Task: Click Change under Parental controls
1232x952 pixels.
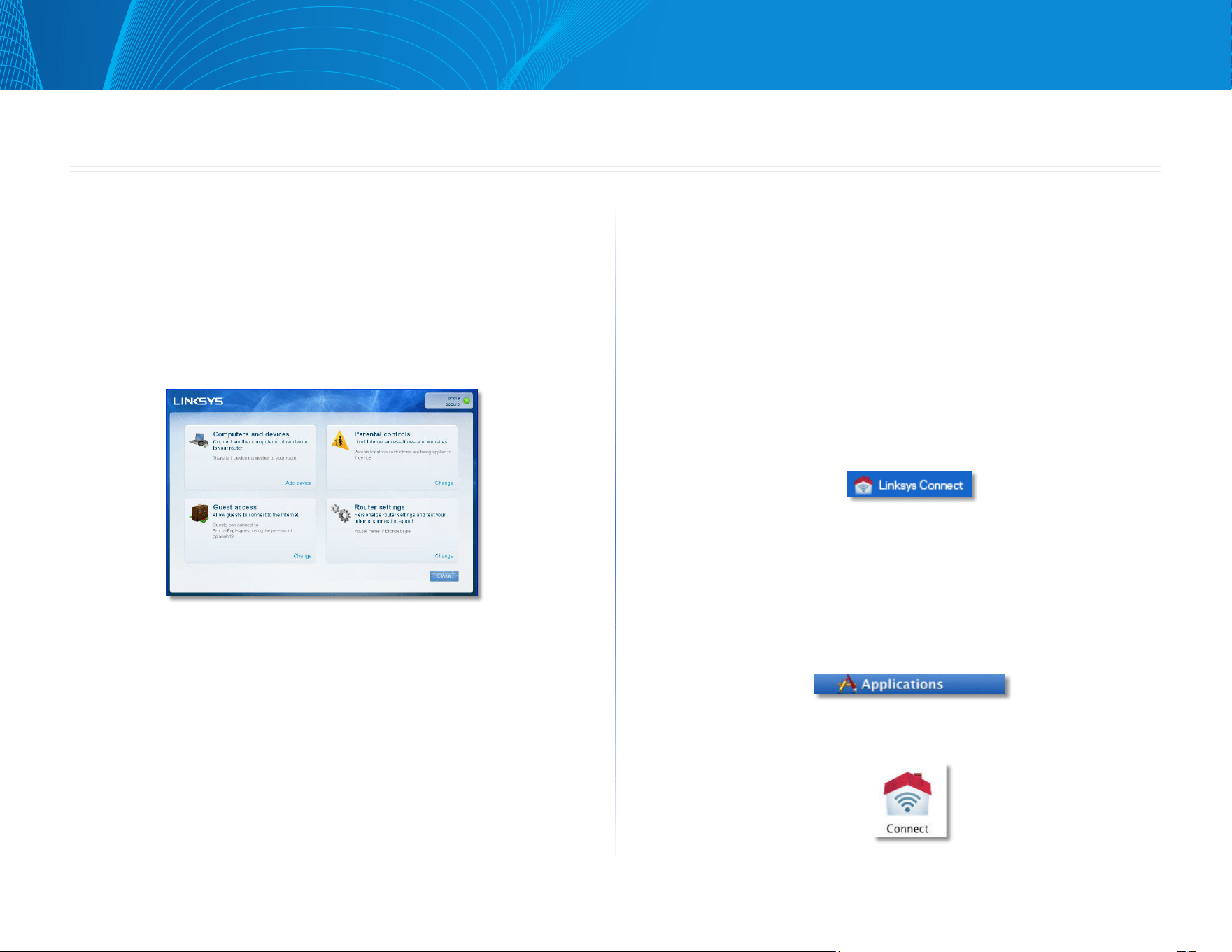Action: pos(444,483)
